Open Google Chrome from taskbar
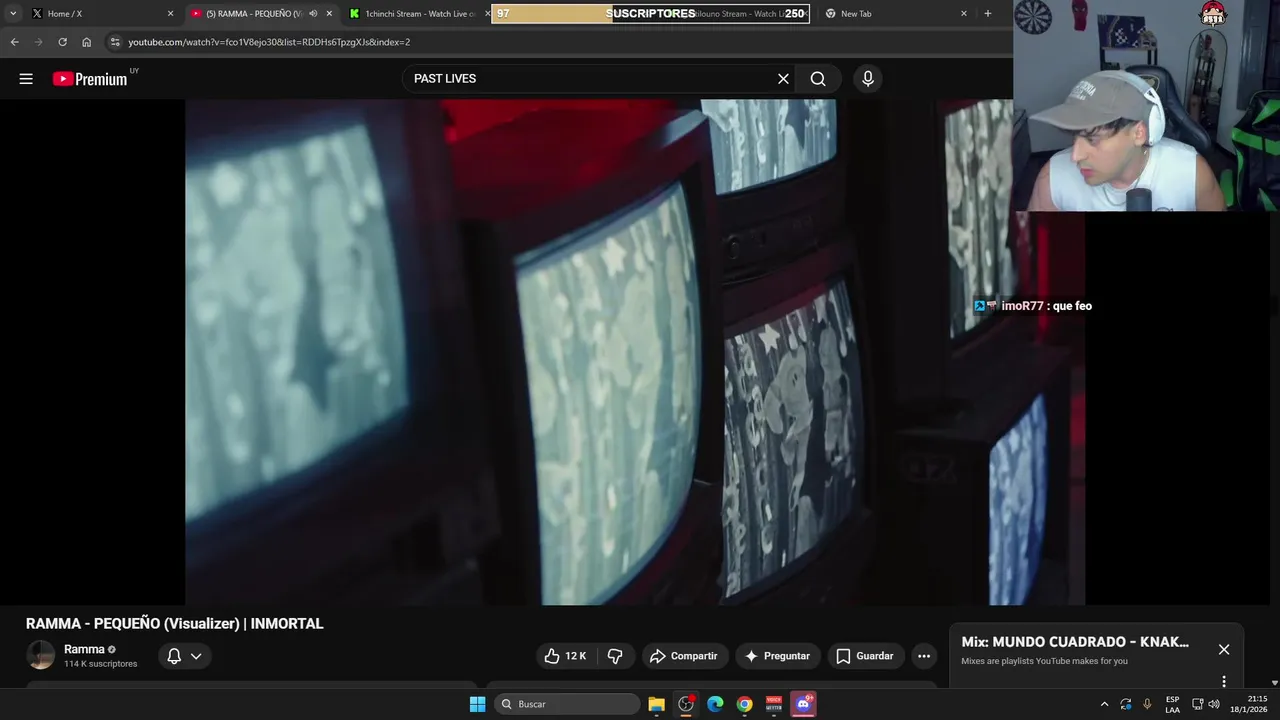1280x720 pixels. click(x=744, y=704)
